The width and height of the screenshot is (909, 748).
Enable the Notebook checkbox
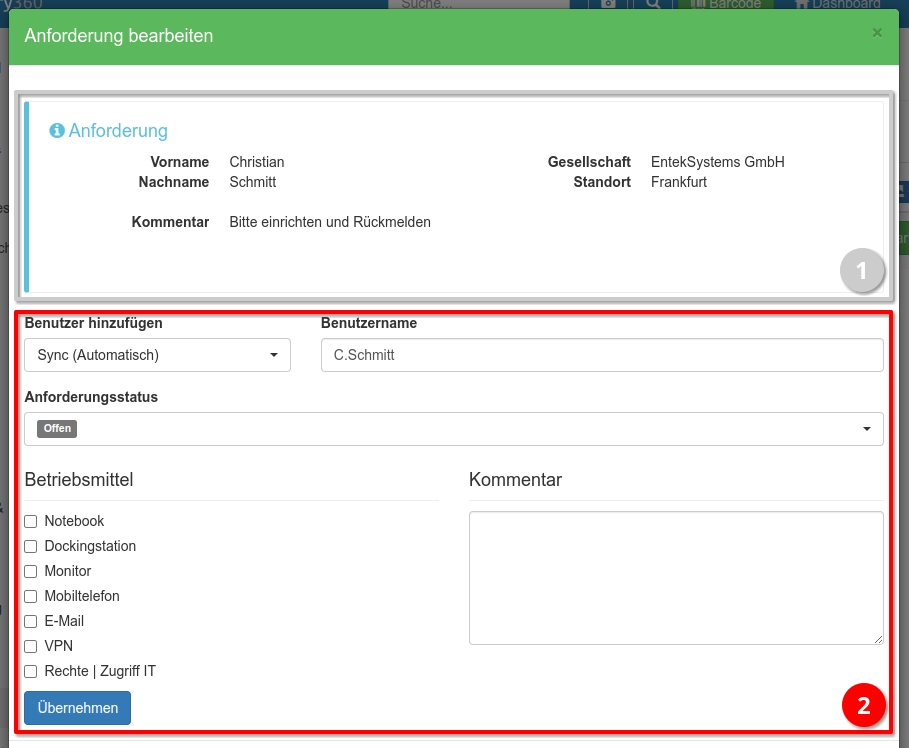pos(31,522)
